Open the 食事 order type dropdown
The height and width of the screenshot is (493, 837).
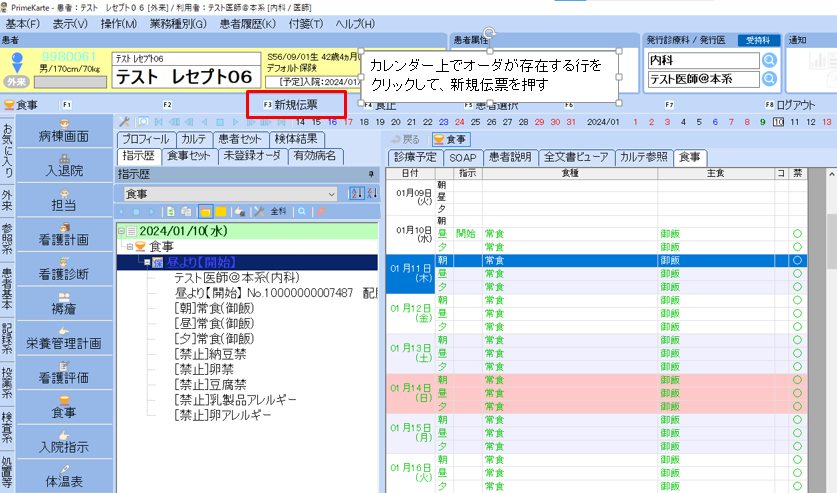(x=230, y=193)
